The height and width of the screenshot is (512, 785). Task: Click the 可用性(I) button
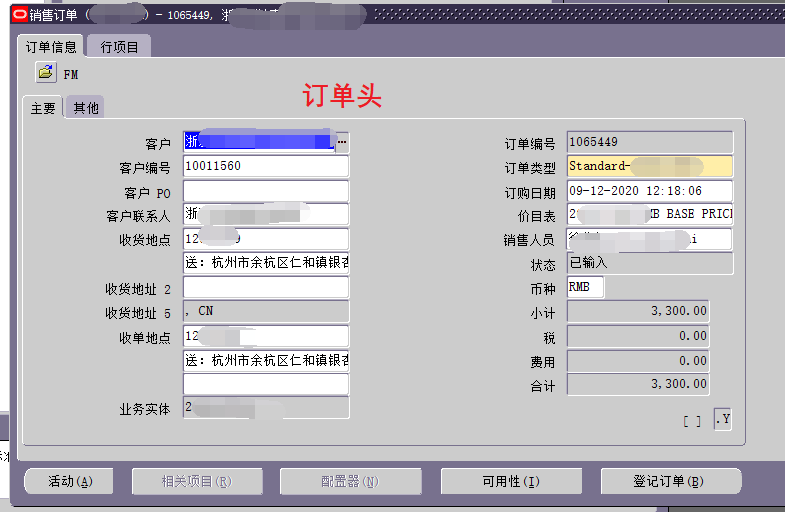511,481
